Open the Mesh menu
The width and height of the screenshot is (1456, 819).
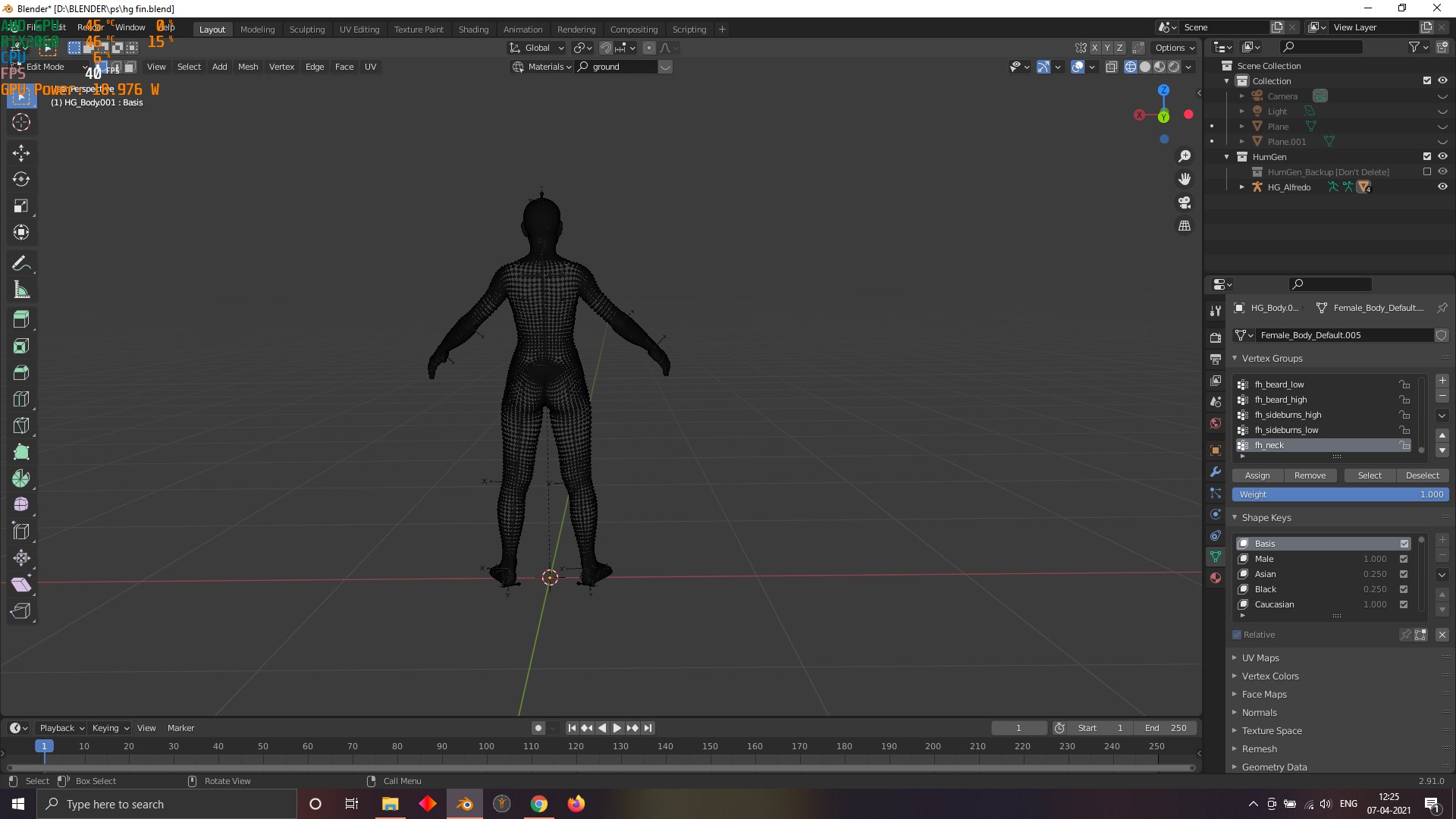pyautogui.click(x=248, y=67)
